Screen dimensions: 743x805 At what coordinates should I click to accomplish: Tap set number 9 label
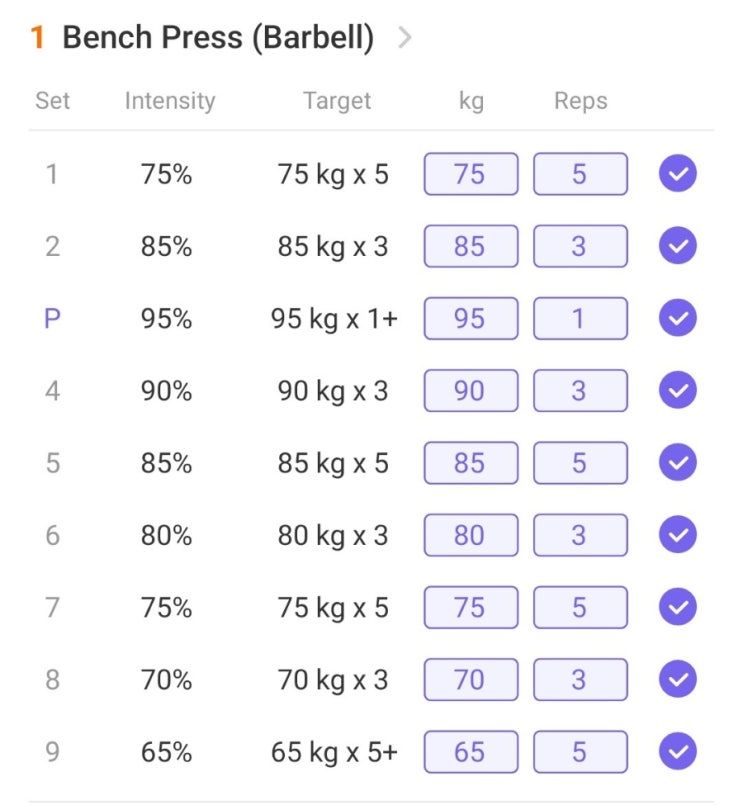click(x=52, y=752)
